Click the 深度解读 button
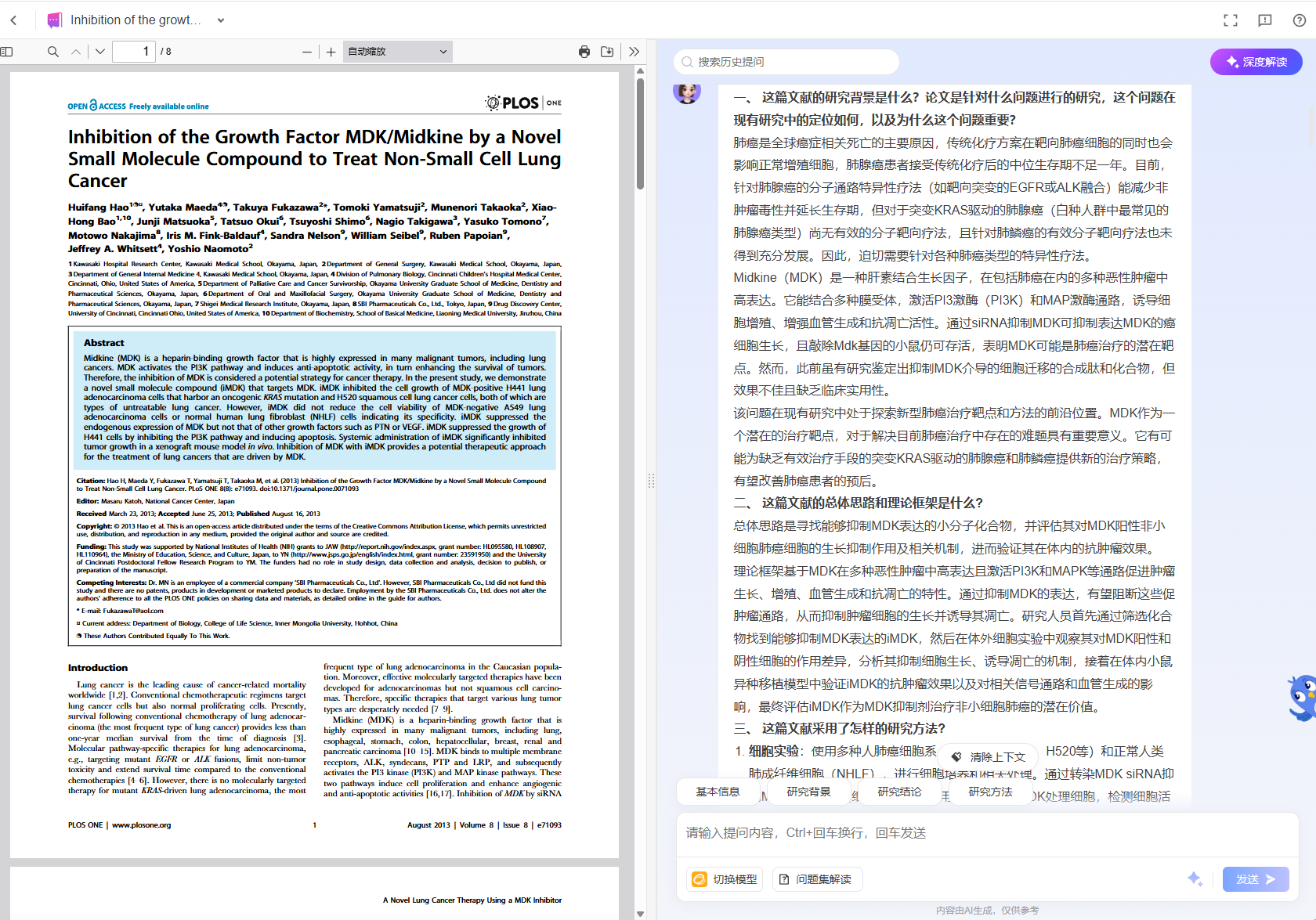The height and width of the screenshot is (920, 1316). click(x=1256, y=62)
